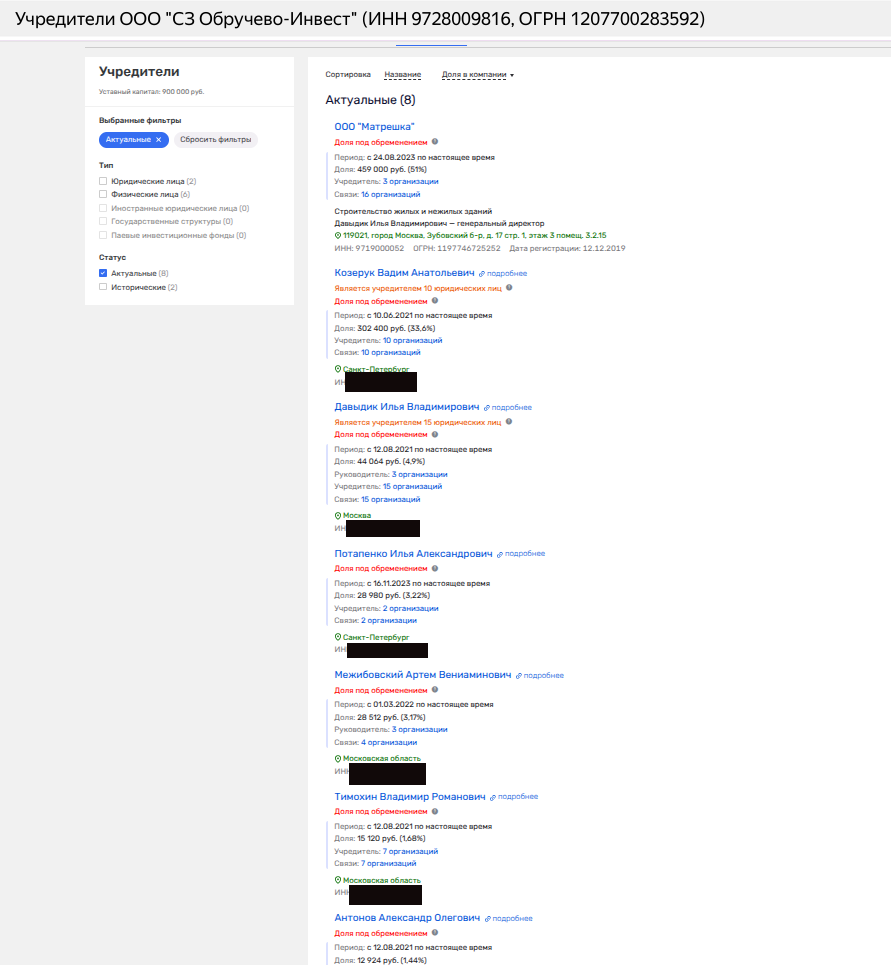891x965 pixels.
Task: Open the ООО "Матрешка" company link
Action: coord(374,127)
